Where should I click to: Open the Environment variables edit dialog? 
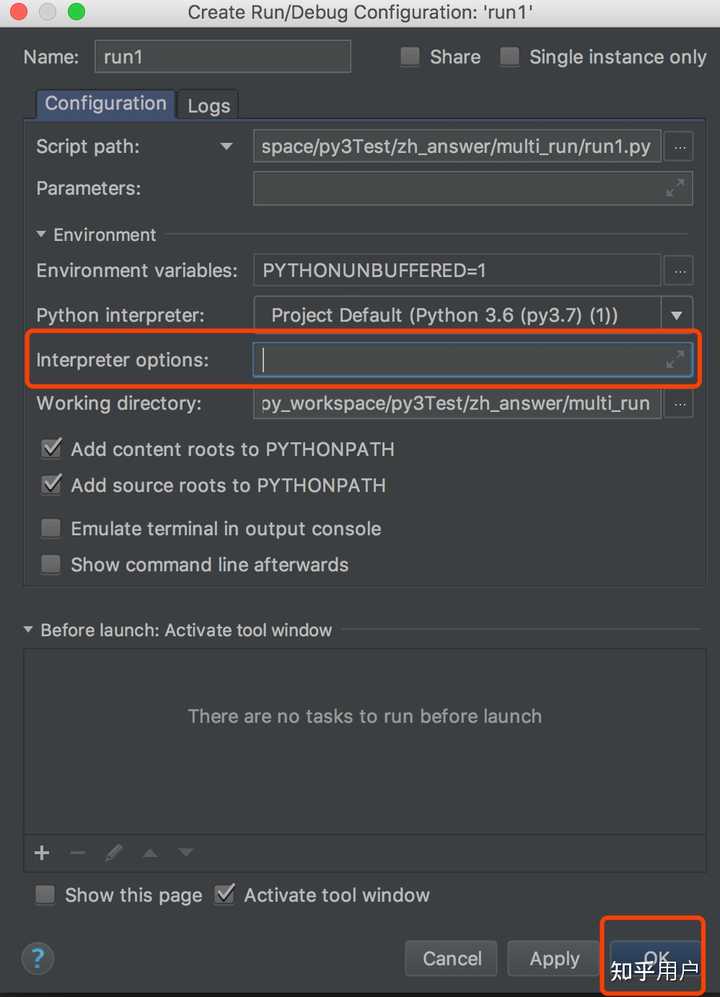[680, 270]
